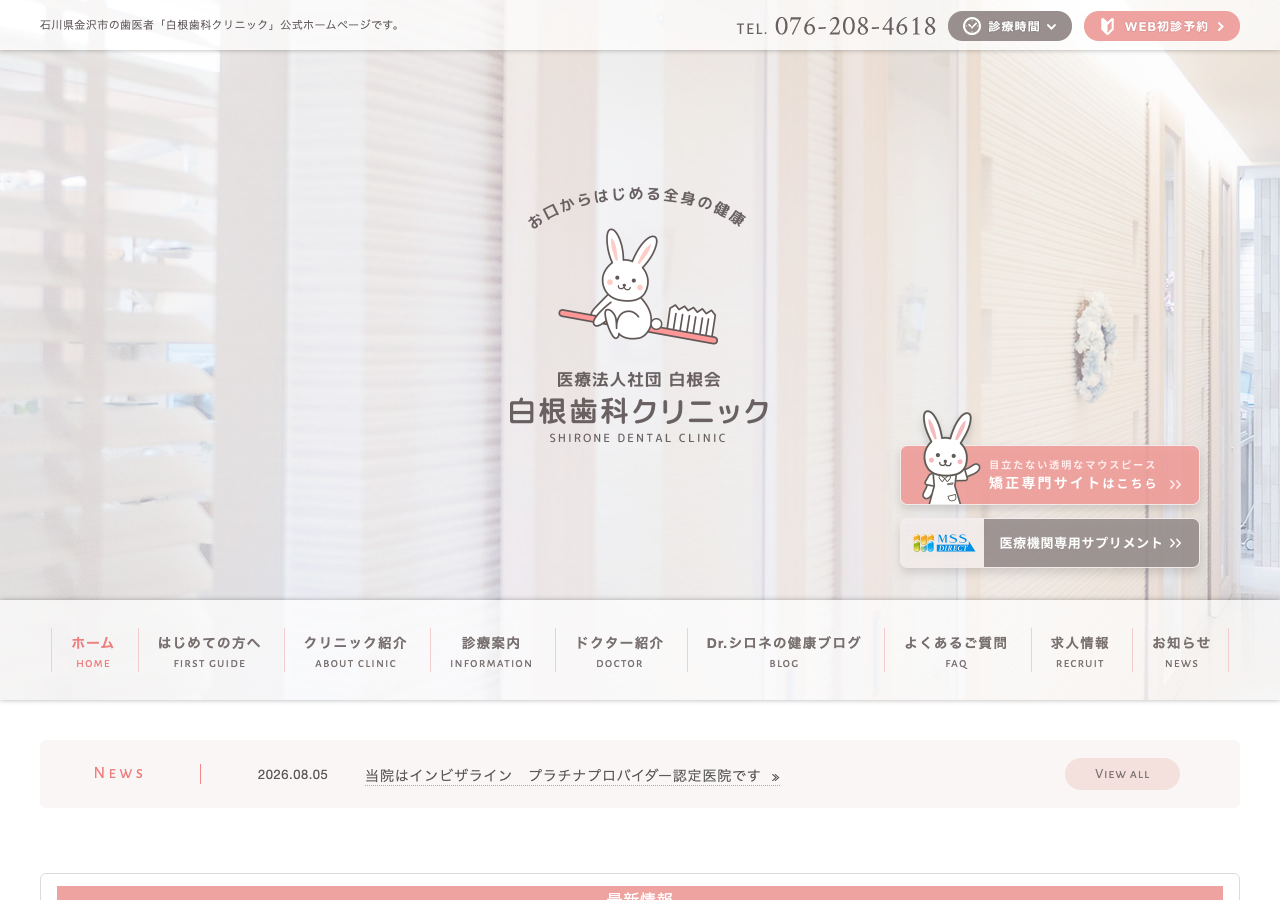Click the beginner mark icon on WEB初診予約

click(x=1107, y=26)
